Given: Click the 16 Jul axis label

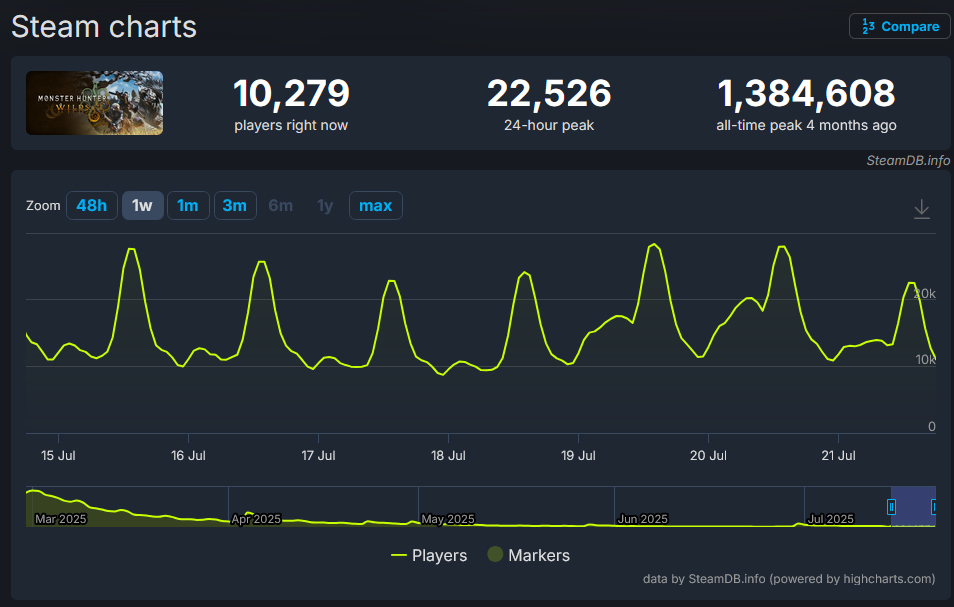Looking at the screenshot, I should pyautogui.click(x=188, y=456).
